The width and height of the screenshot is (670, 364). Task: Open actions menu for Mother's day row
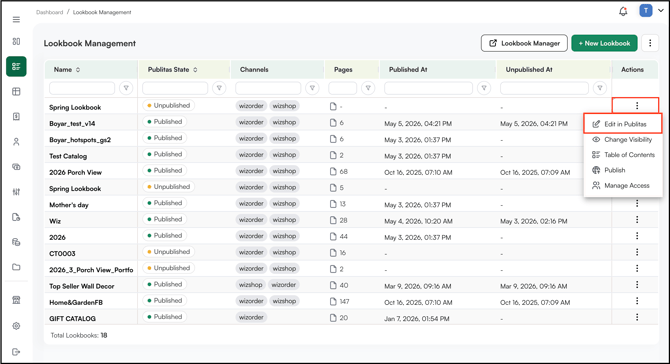click(x=637, y=203)
